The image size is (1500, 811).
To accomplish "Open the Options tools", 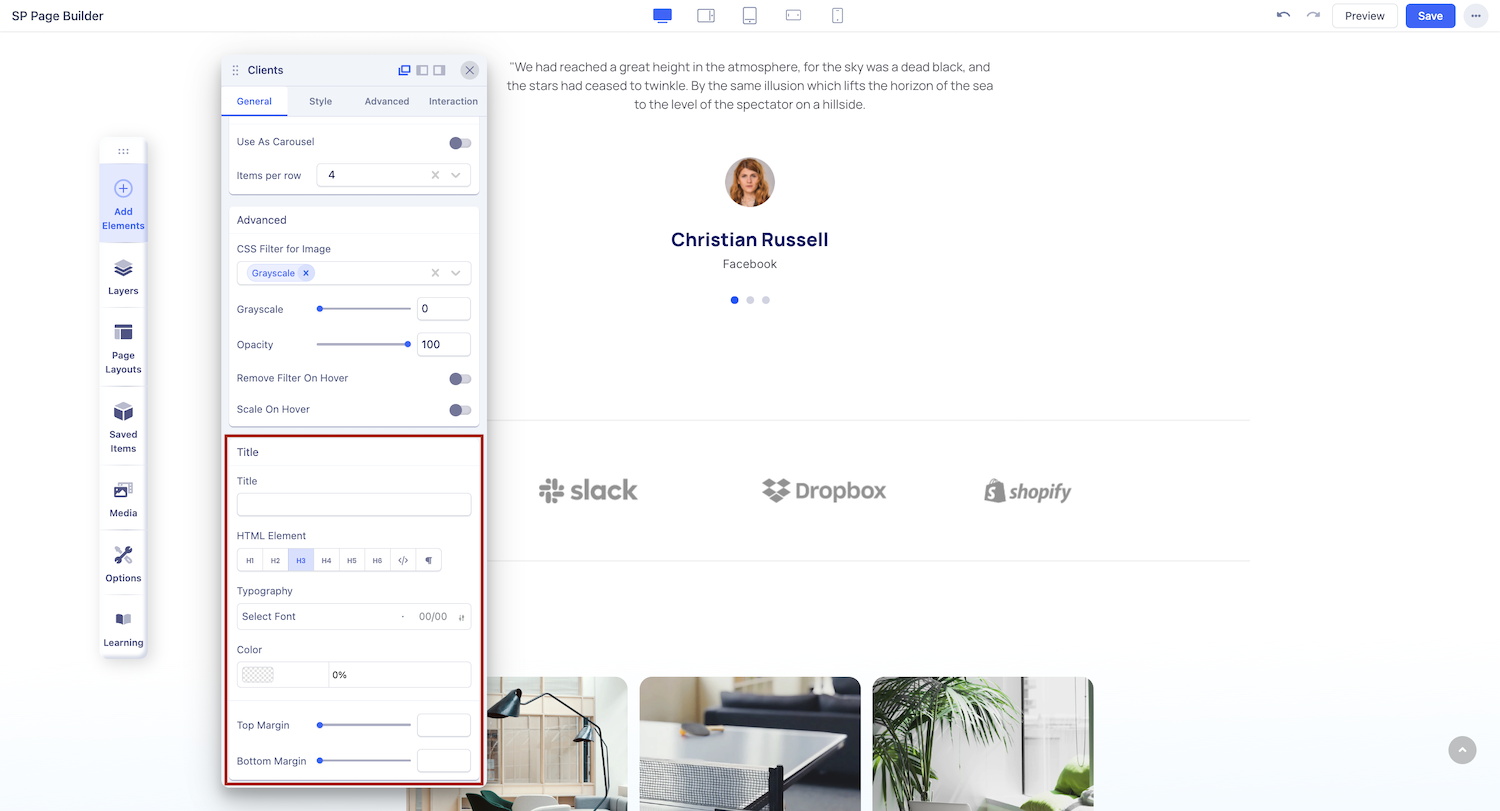I will [123, 564].
